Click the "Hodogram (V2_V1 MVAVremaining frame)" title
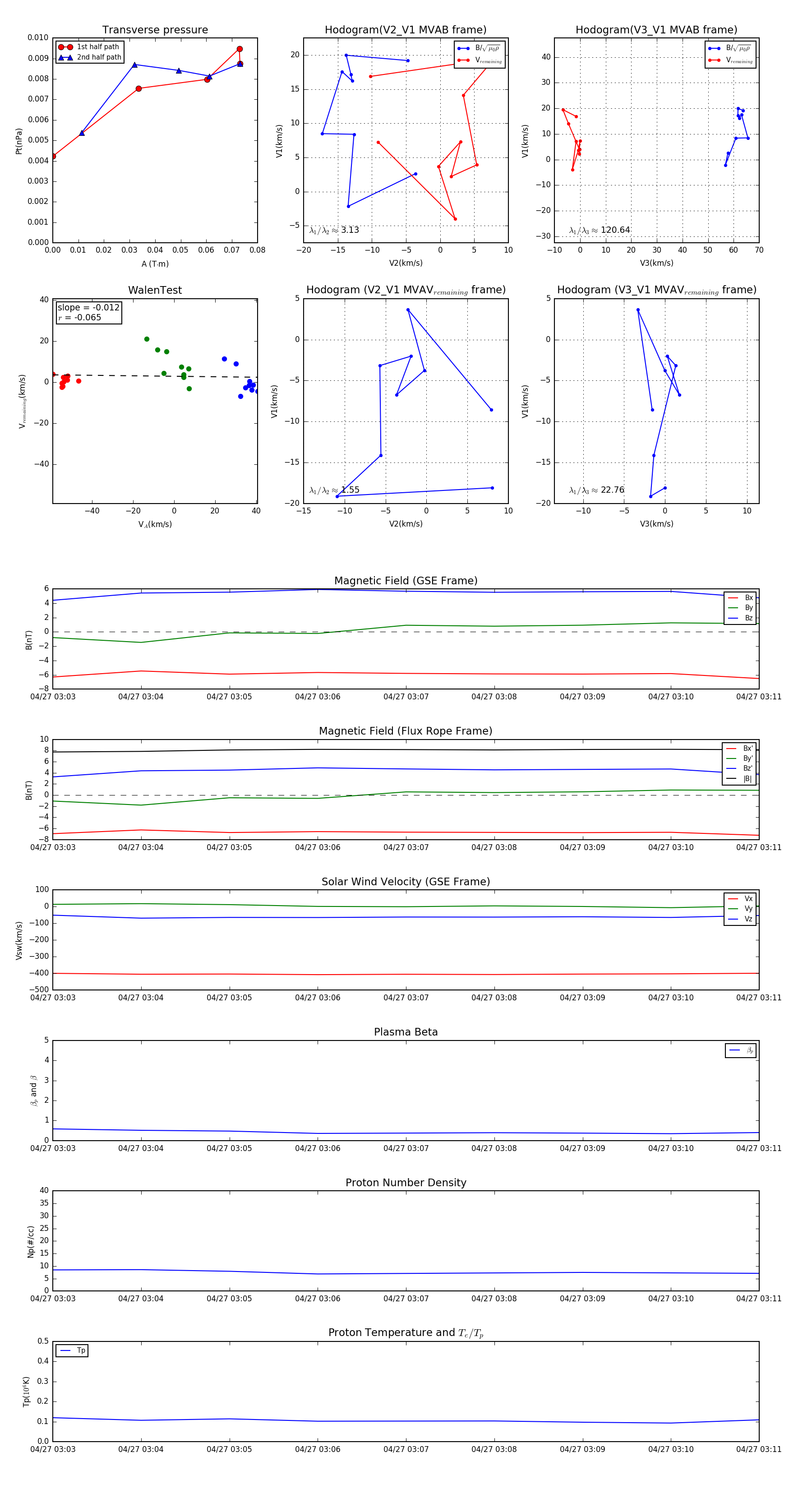This screenshot has height=1489, width=812. point(406,290)
